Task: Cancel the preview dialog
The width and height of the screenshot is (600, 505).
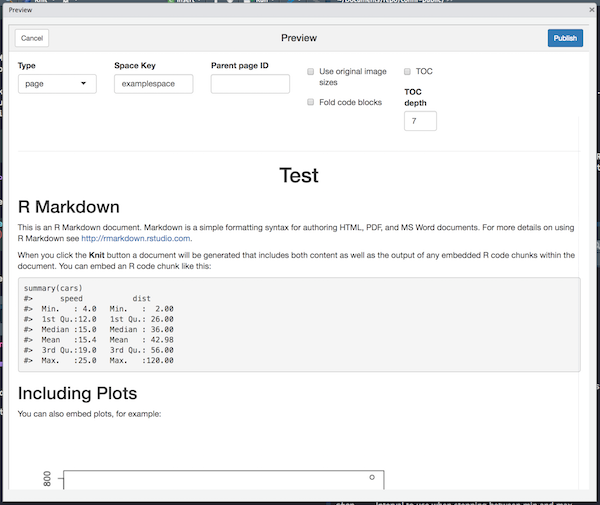Action: [32, 38]
